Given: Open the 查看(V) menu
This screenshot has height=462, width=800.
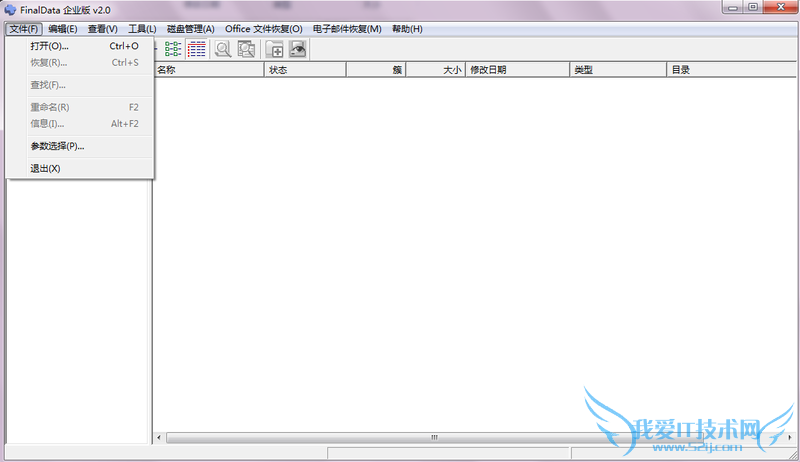Looking at the screenshot, I should click(103, 29).
